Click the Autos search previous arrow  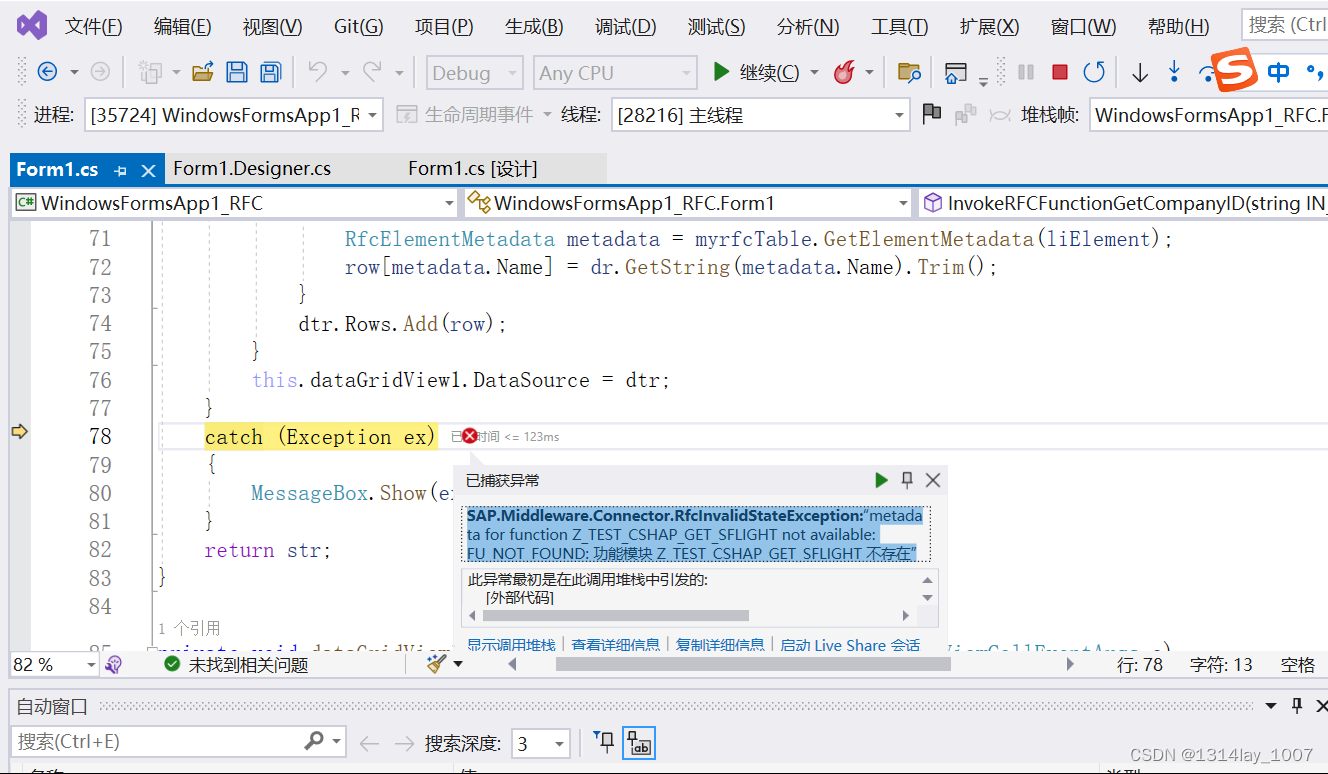tap(368, 743)
